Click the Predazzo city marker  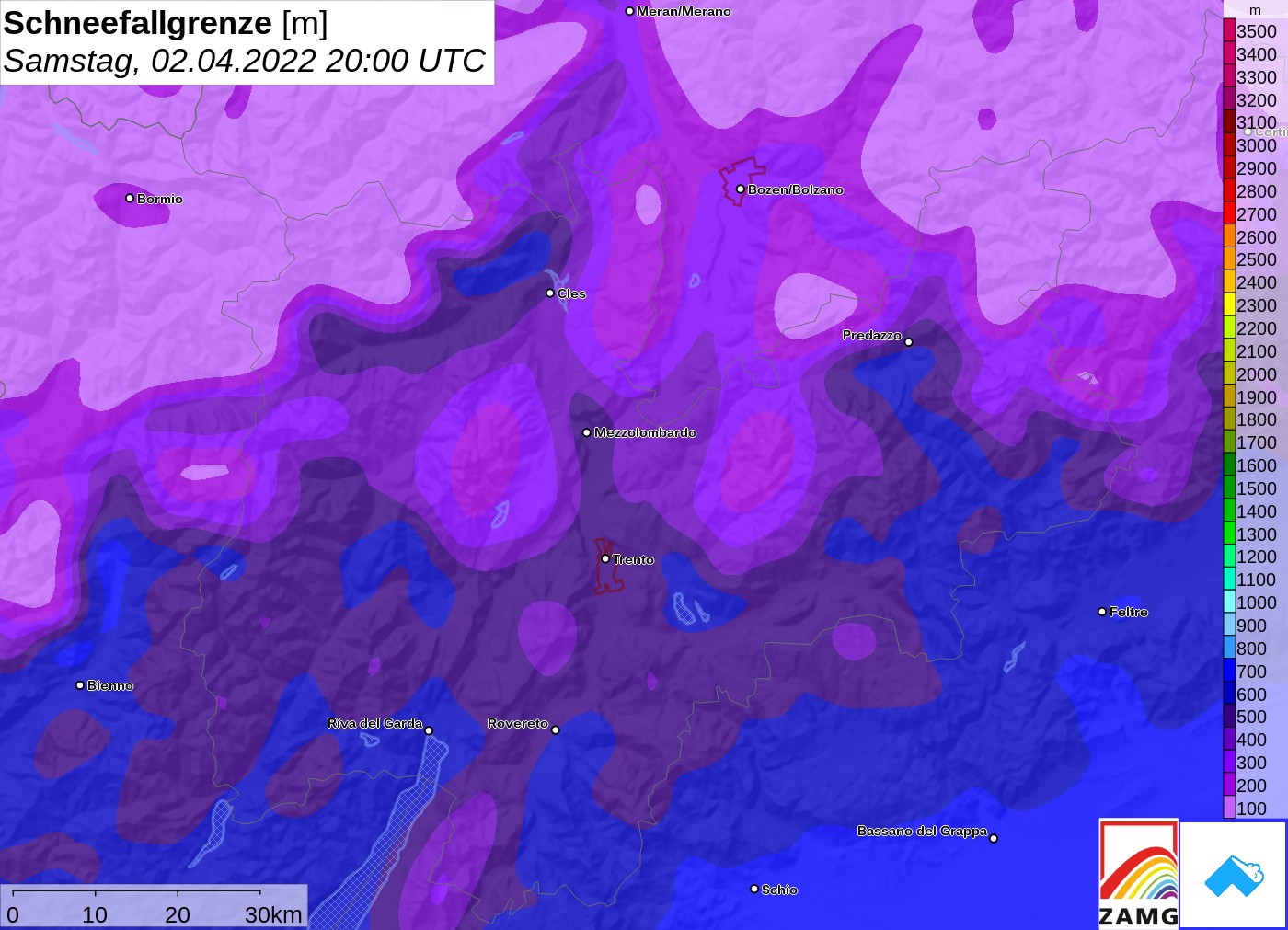click(x=908, y=342)
